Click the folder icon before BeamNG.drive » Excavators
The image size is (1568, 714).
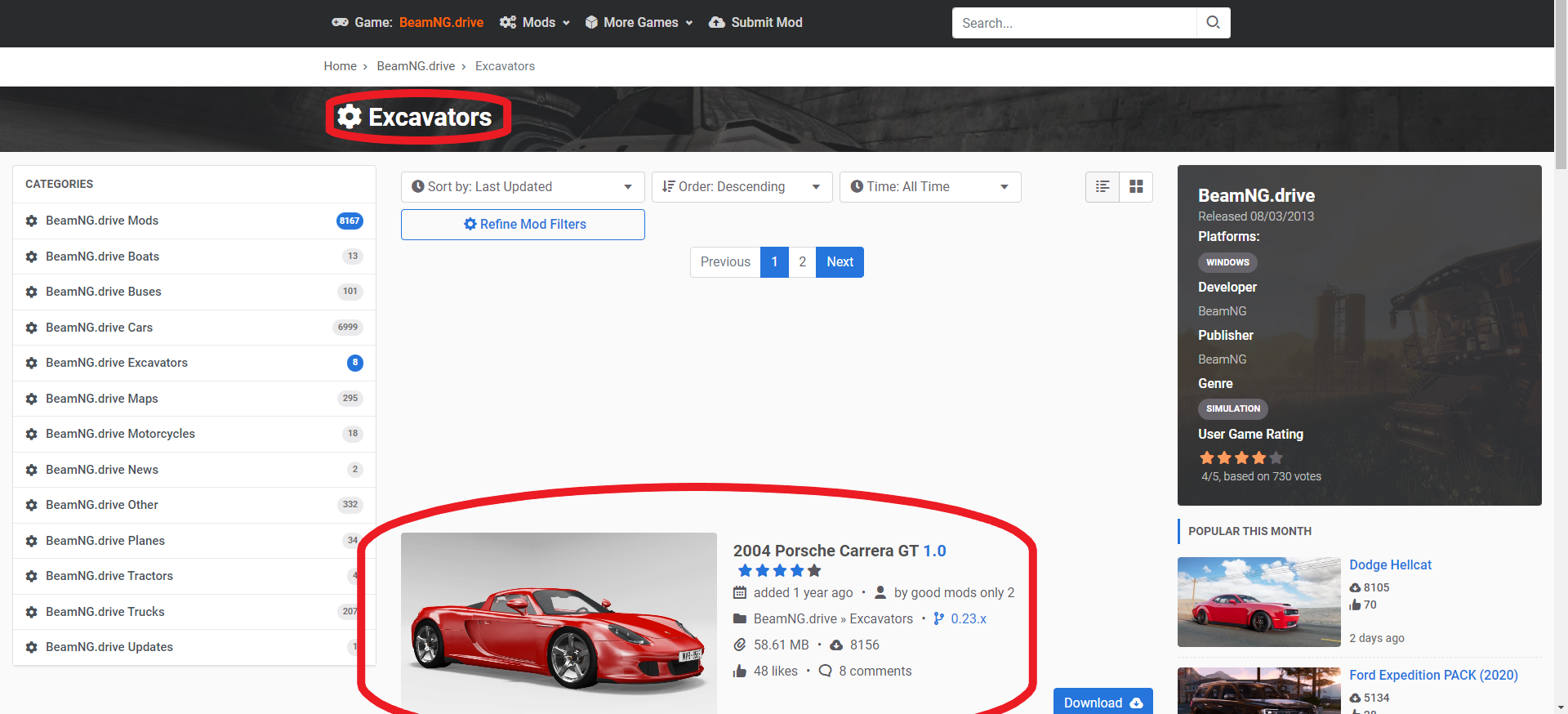pyautogui.click(x=740, y=618)
